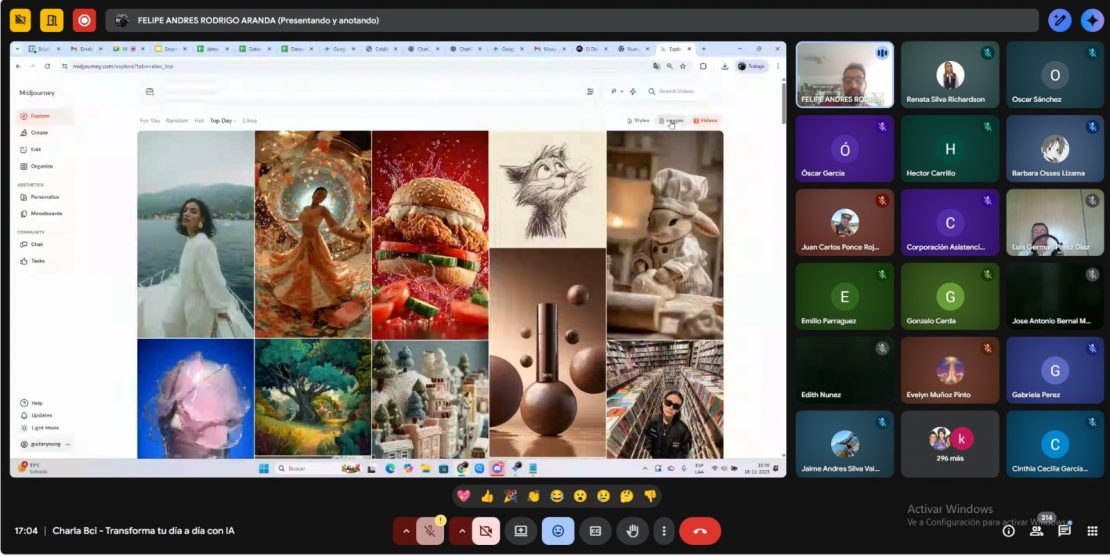The width and height of the screenshot is (1110, 556).
Task: Show the participants list with 314 badge
Action: [1036, 531]
